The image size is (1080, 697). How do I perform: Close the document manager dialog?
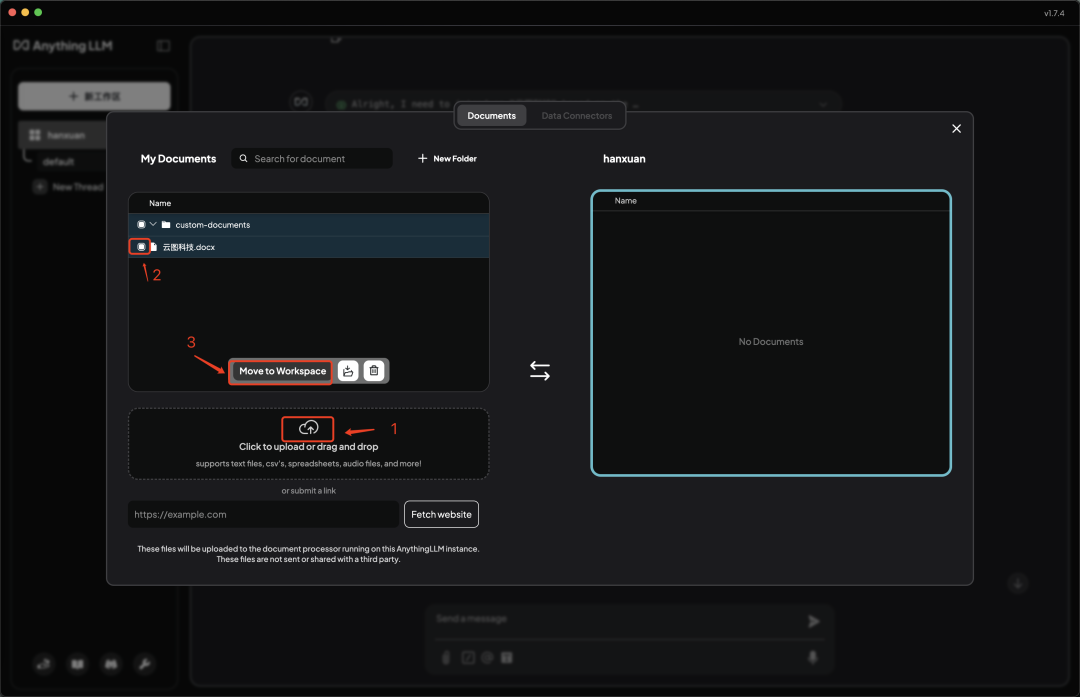pyautogui.click(x=956, y=129)
